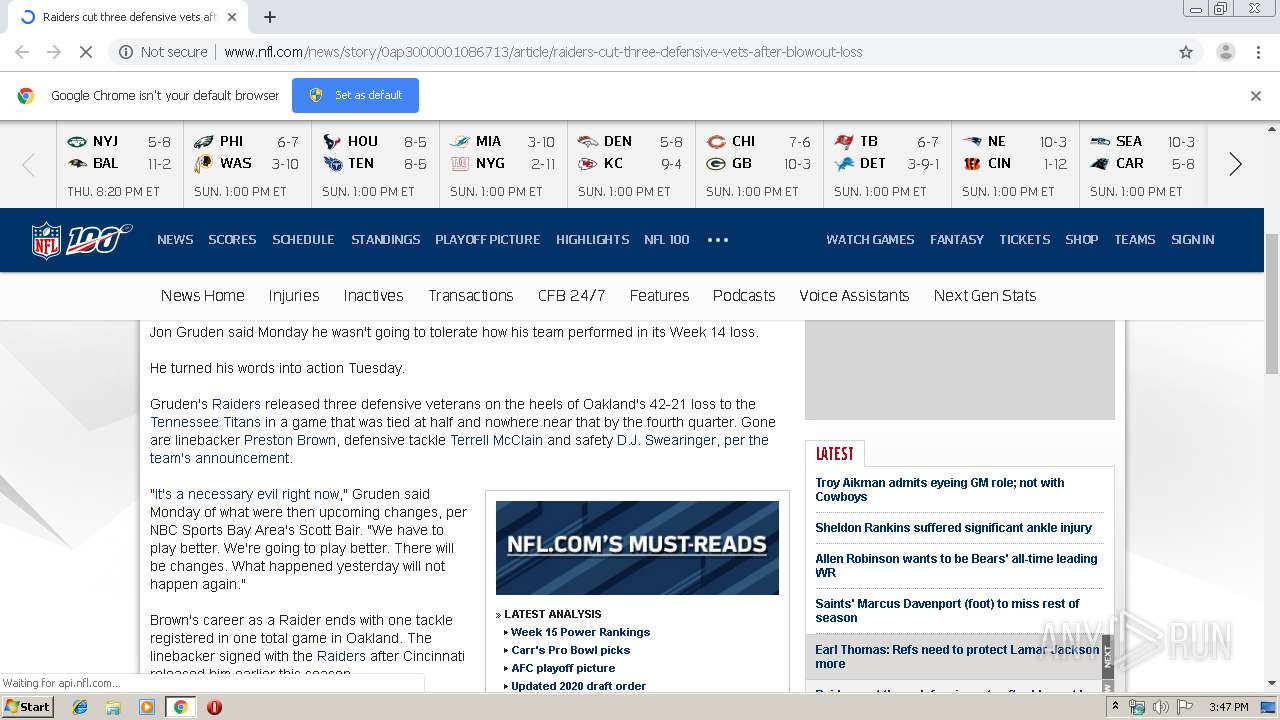Viewport: 1280px width, 720px height.
Task: Click the address bar URL
Action: pyautogui.click(x=543, y=52)
